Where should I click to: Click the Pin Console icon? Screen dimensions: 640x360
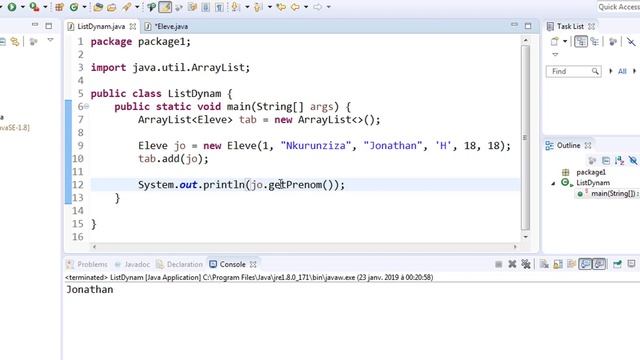617,264
